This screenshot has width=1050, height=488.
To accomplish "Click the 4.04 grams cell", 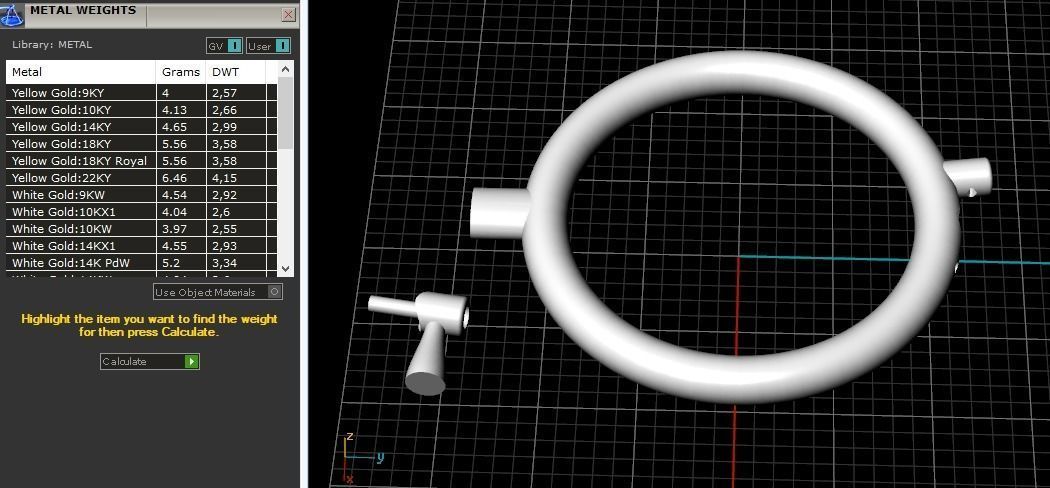I will [181, 212].
